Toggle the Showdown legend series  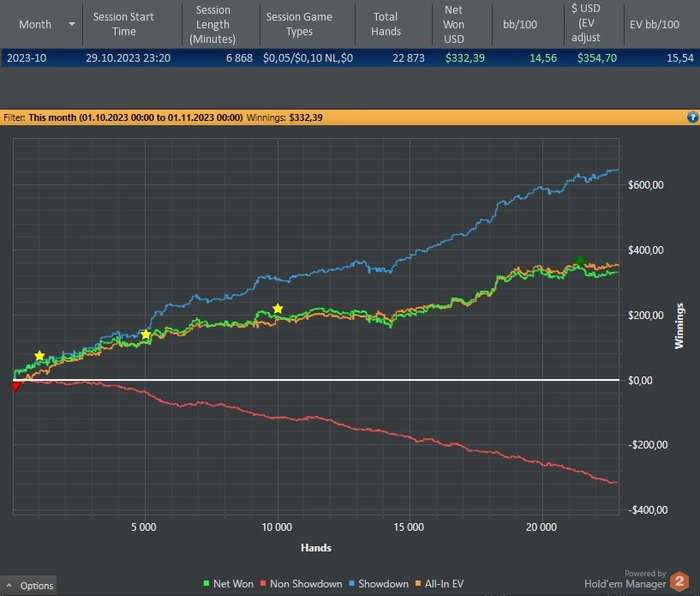point(378,583)
